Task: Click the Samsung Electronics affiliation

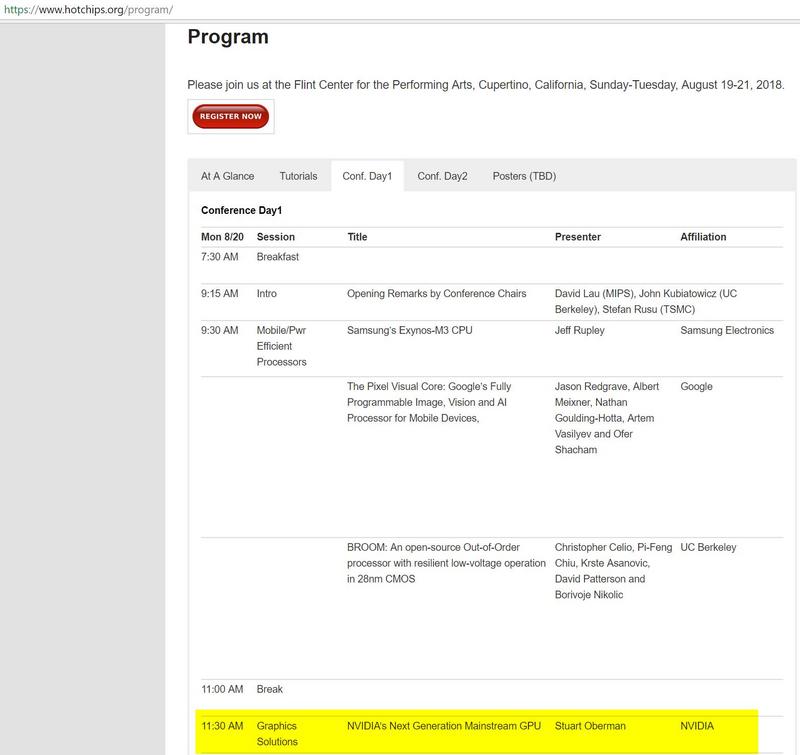Action: [727, 330]
